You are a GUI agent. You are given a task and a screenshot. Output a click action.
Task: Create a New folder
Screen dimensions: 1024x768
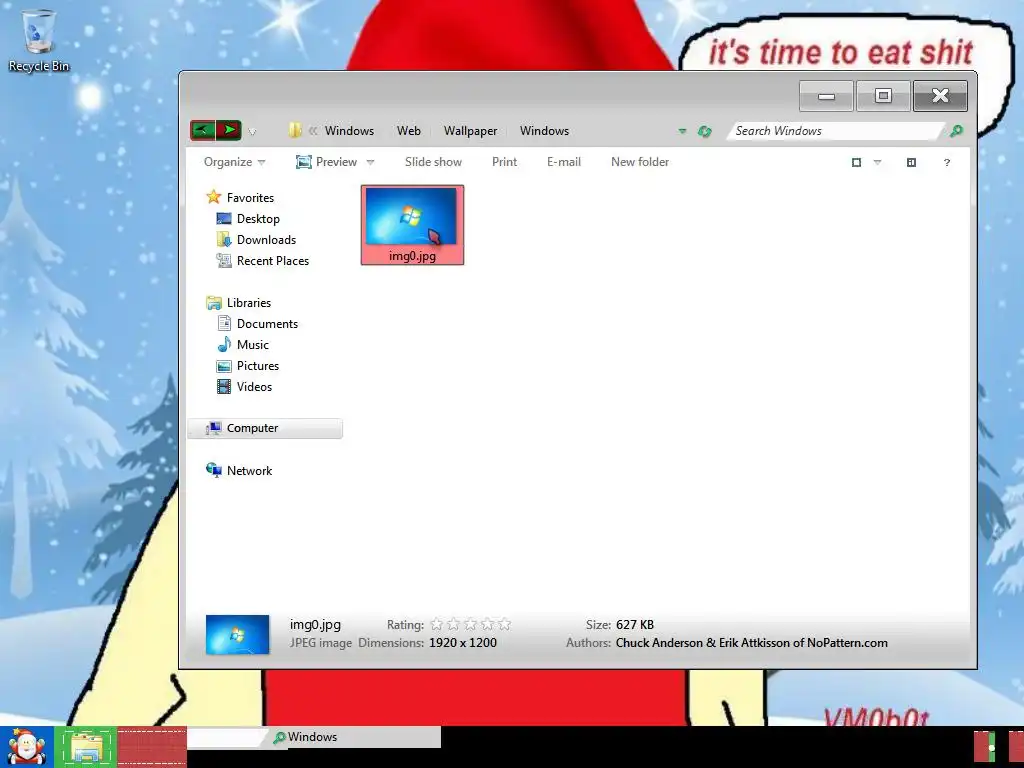tap(640, 162)
